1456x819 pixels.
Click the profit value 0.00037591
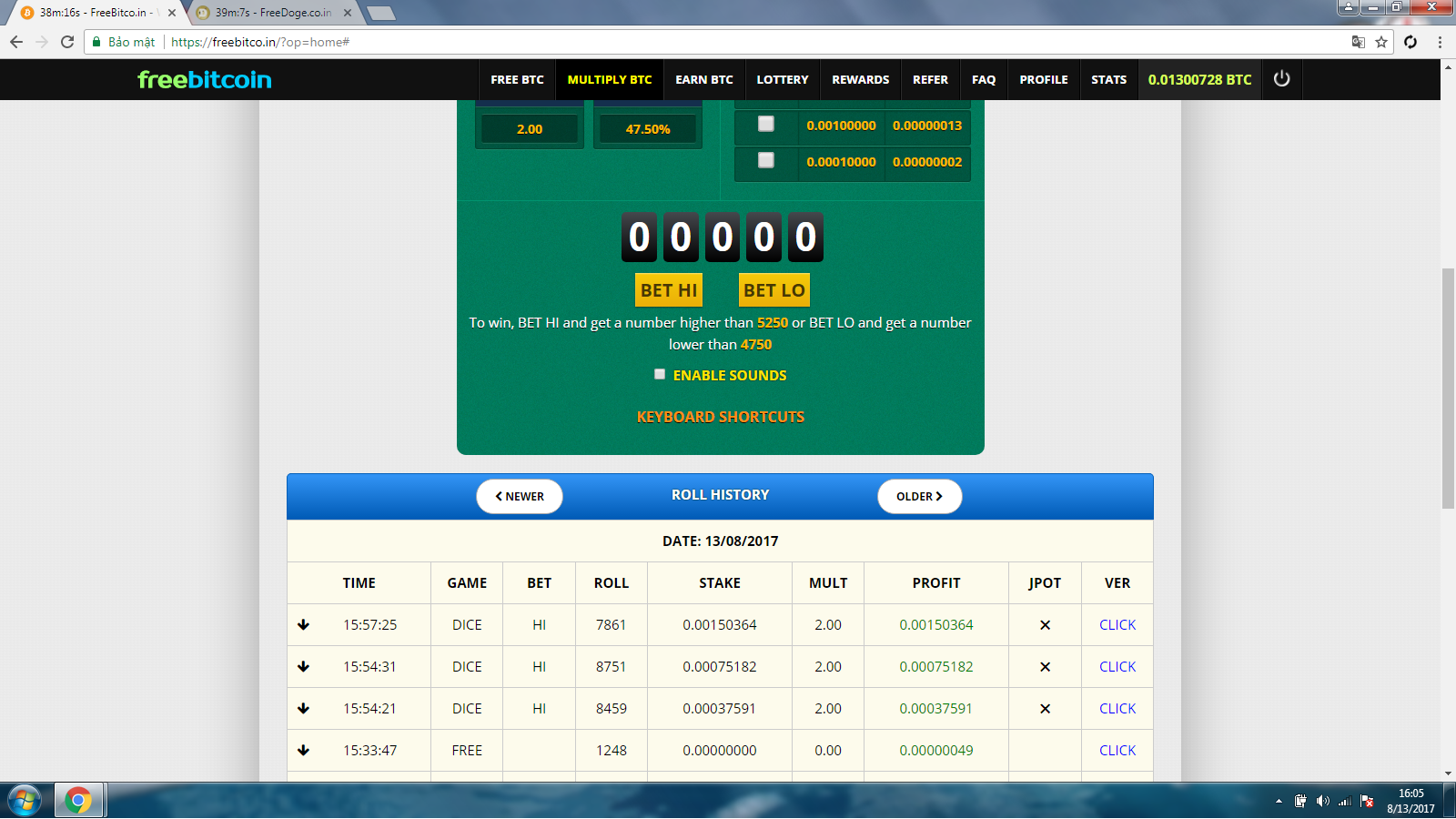(936, 709)
